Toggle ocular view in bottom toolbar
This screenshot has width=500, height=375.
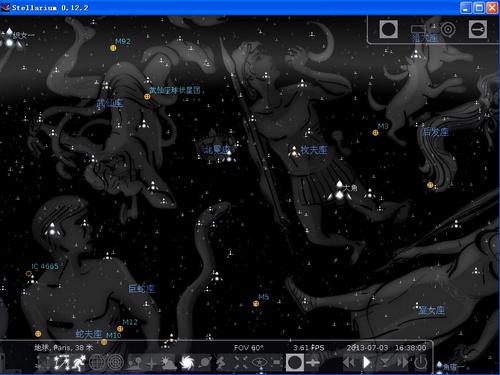tap(295, 363)
